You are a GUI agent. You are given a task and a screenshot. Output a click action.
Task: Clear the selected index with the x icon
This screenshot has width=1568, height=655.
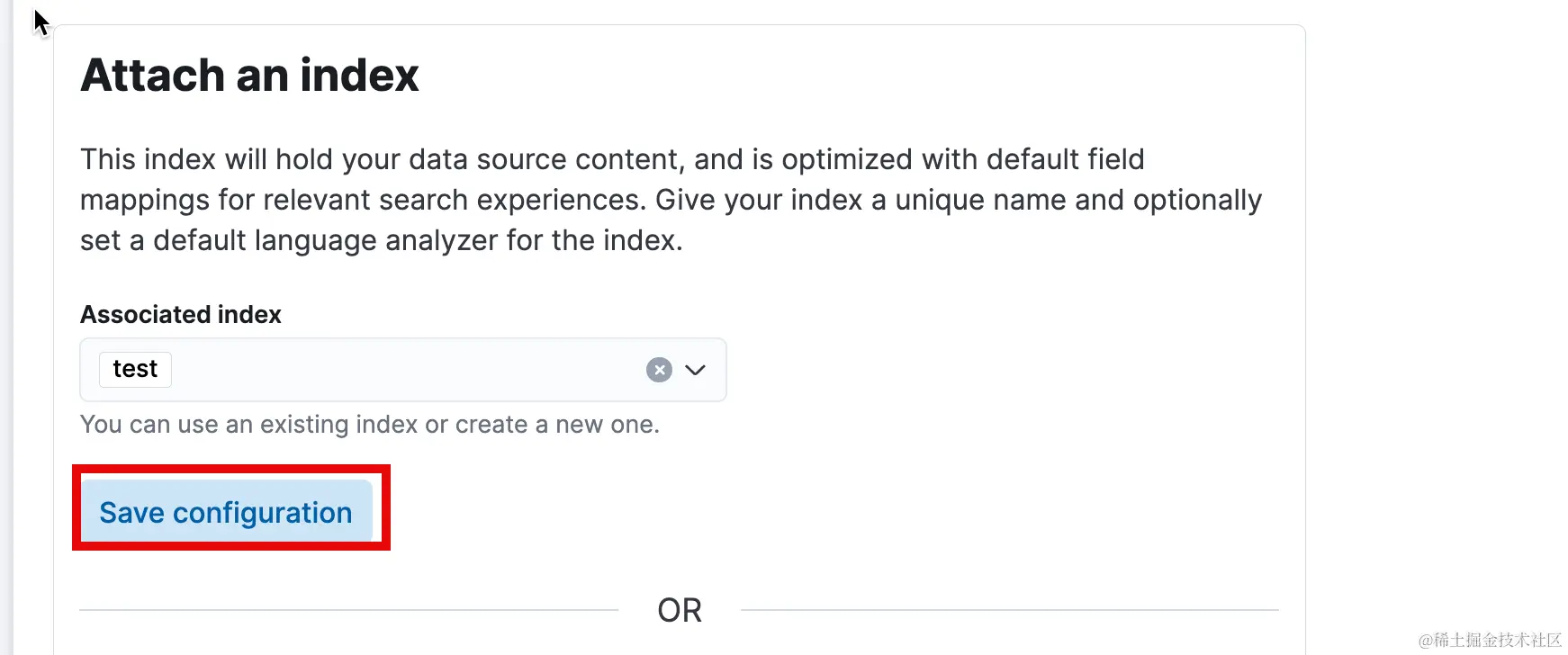pyautogui.click(x=659, y=370)
